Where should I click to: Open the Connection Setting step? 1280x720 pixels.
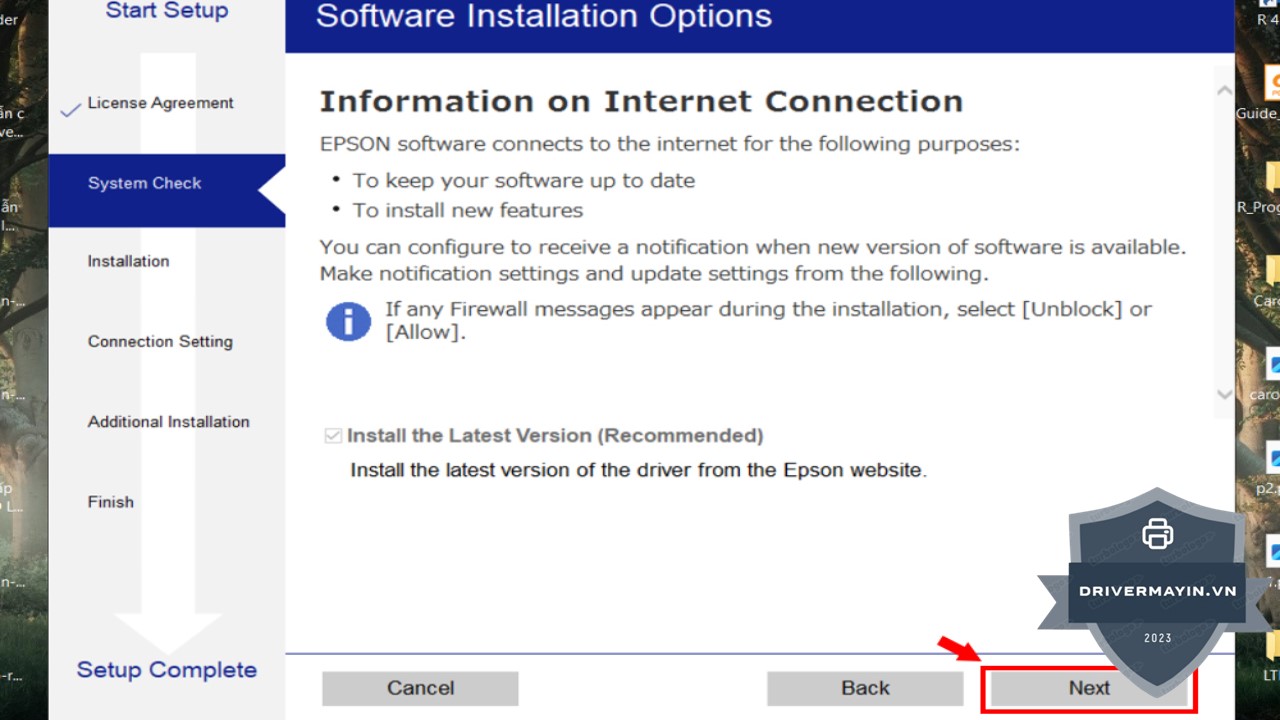tap(160, 342)
